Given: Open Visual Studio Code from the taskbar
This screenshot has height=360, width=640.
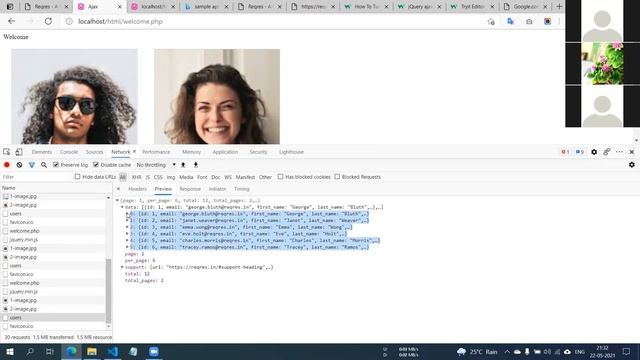Looking at the screenshot, I should [x=113, y=351].
